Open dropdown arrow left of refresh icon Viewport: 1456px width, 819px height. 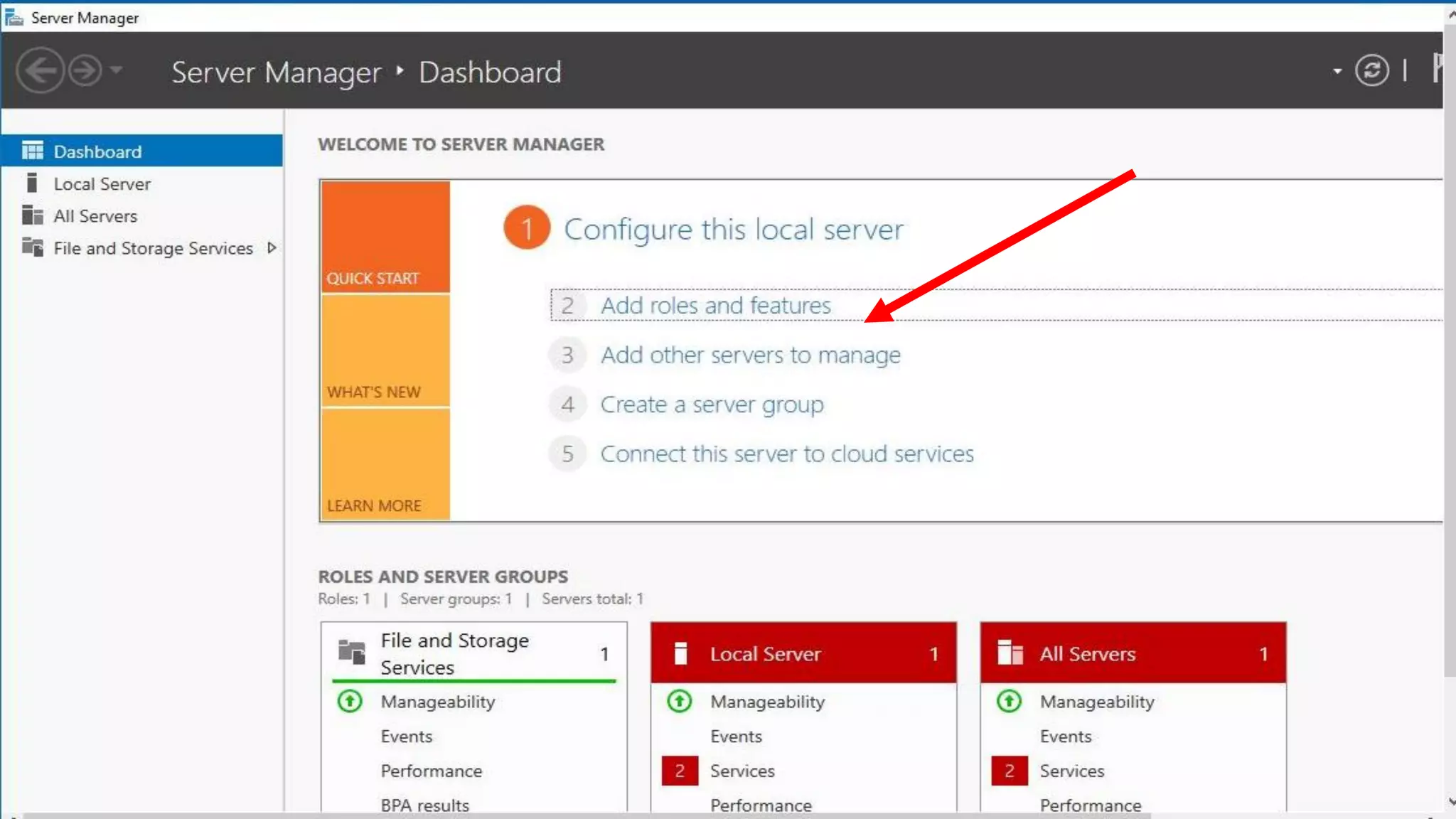tap(1337, 71)
